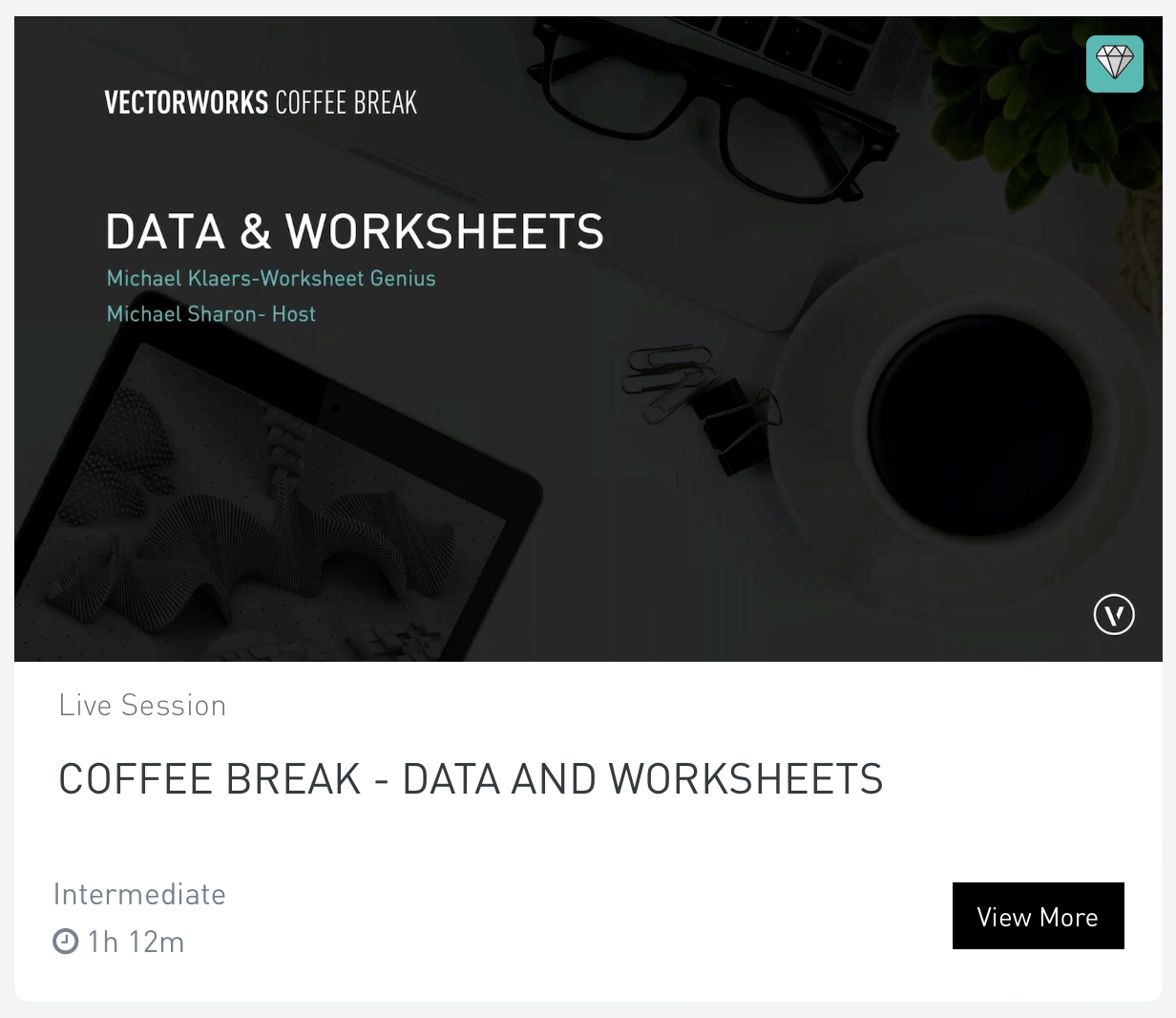Screen dimensions: 1176x1018
Task: Click the Live Session label
Action: tap(142, 706)
